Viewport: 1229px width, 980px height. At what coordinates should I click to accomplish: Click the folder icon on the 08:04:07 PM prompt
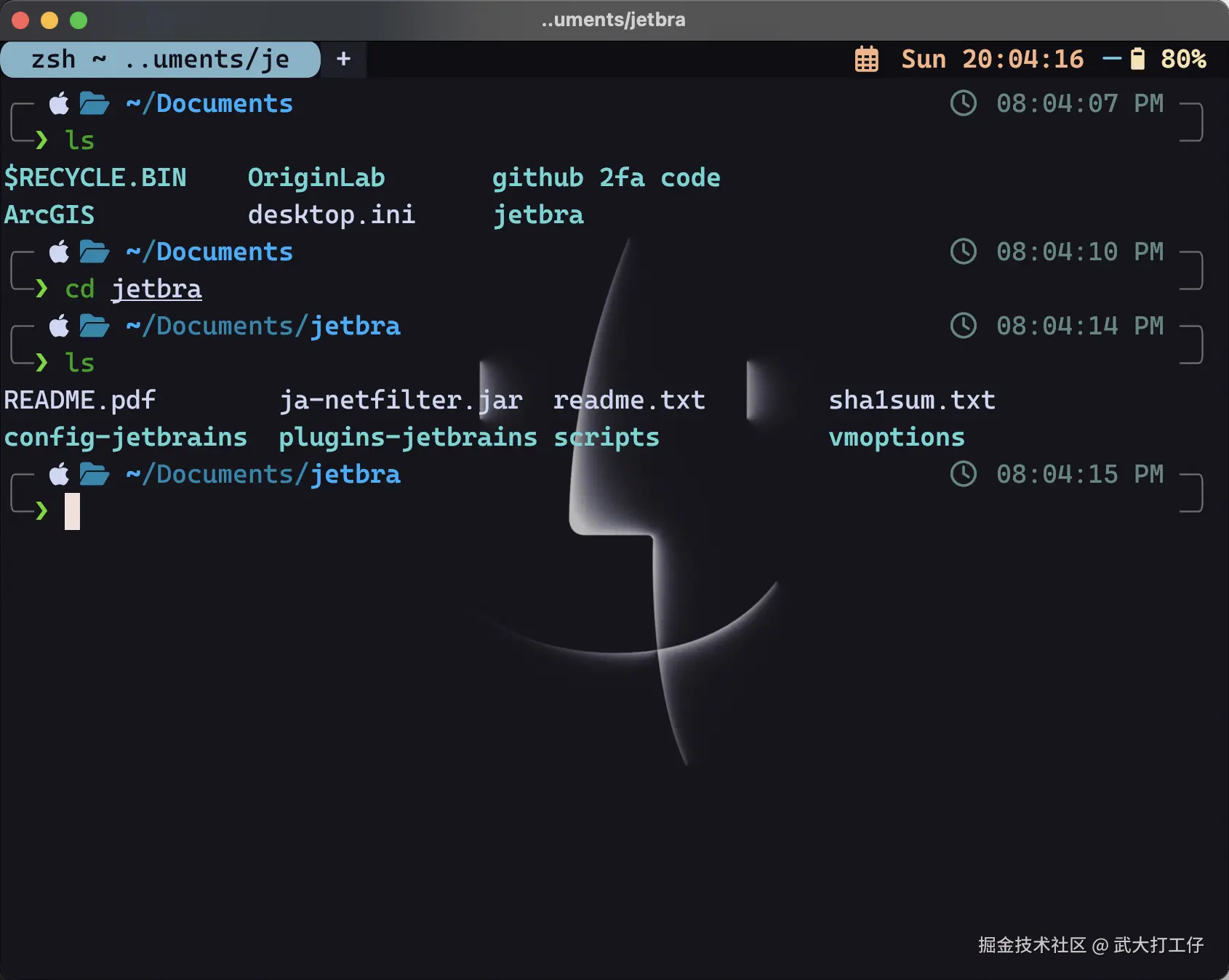[x=94, y=103]
